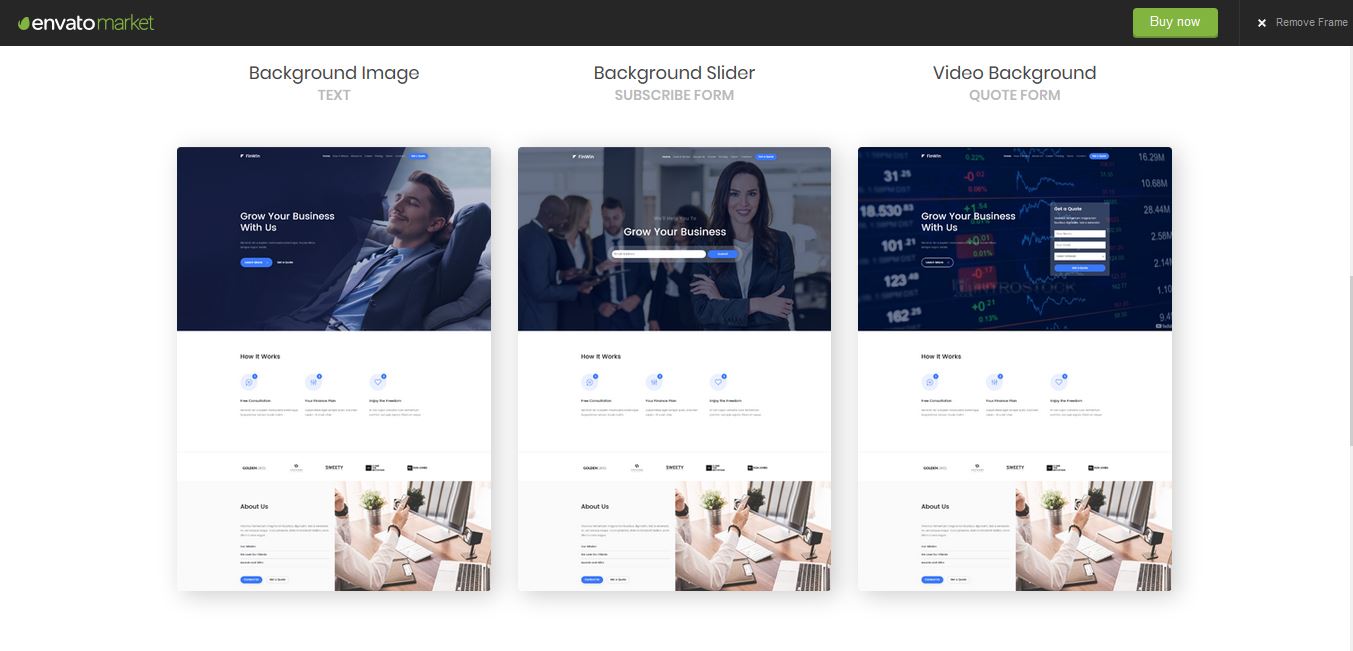1353x651 pixels.
Task: Click FinWin logo in the Background Image preview
Action: 250,156
